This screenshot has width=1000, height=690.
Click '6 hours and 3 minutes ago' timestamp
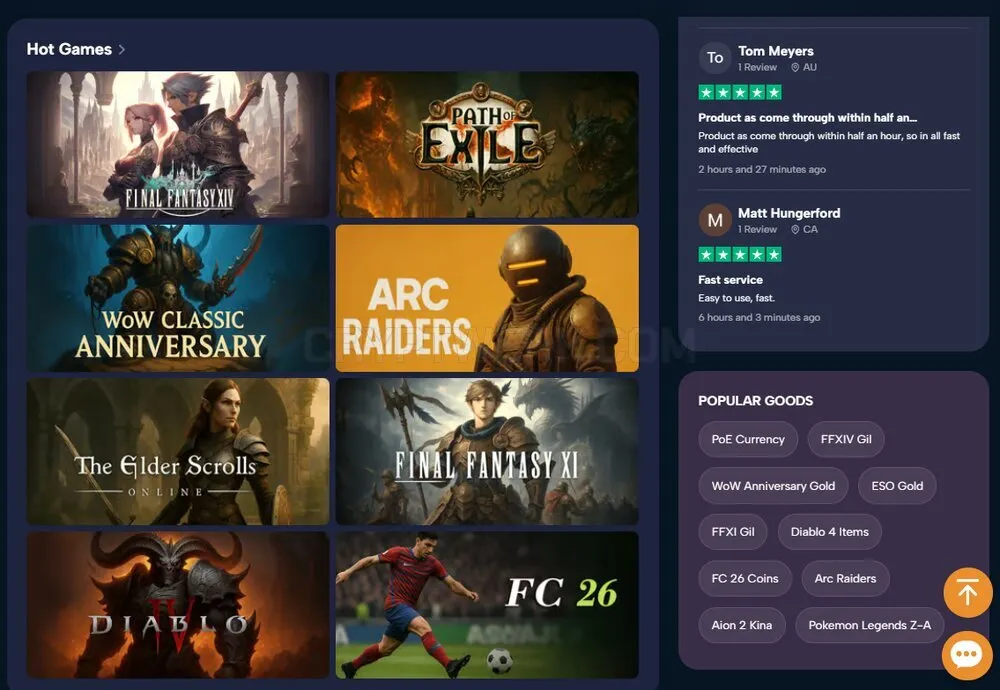(759, 317)
